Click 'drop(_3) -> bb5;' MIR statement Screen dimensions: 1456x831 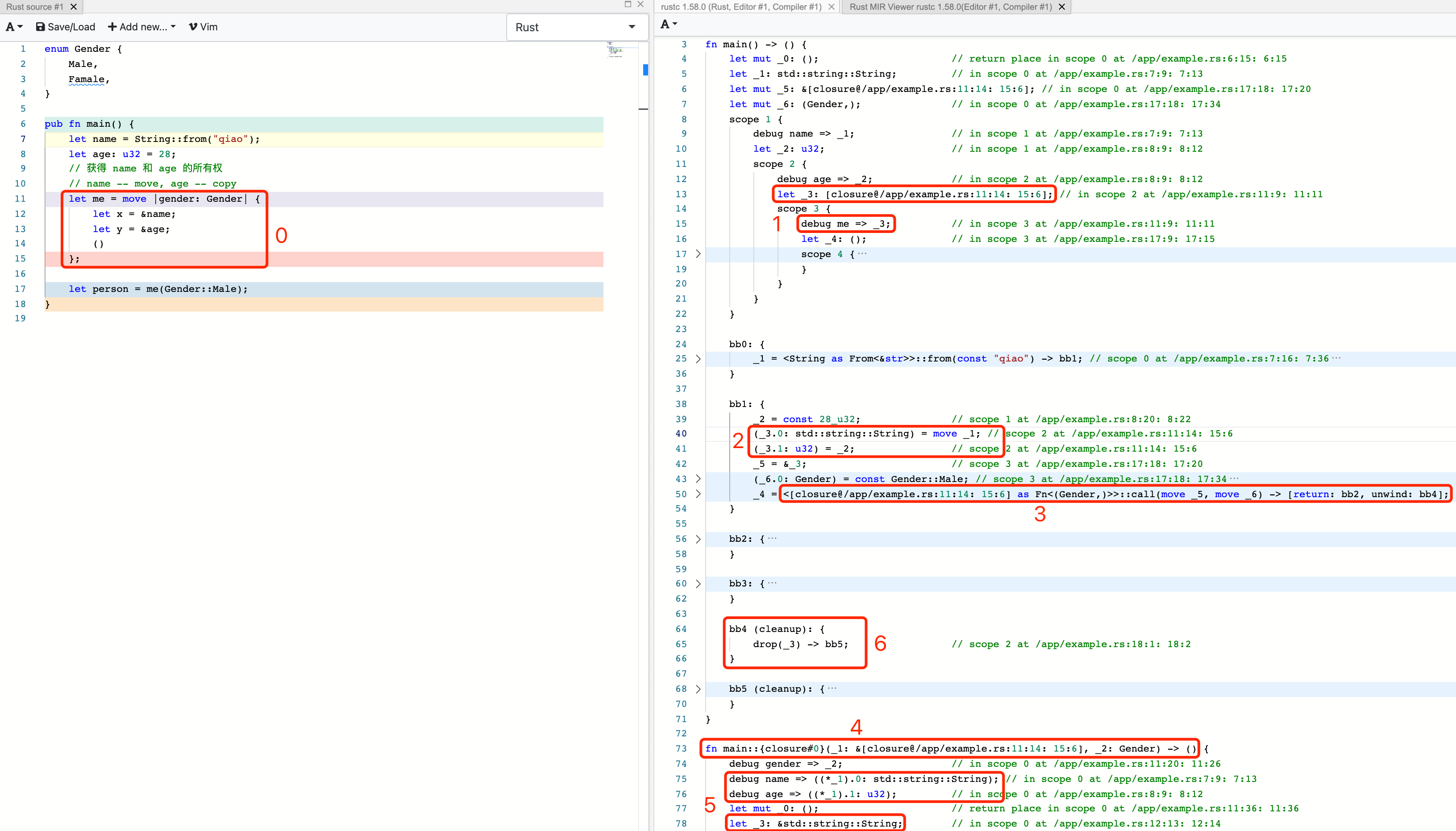(x=801, y=644)
